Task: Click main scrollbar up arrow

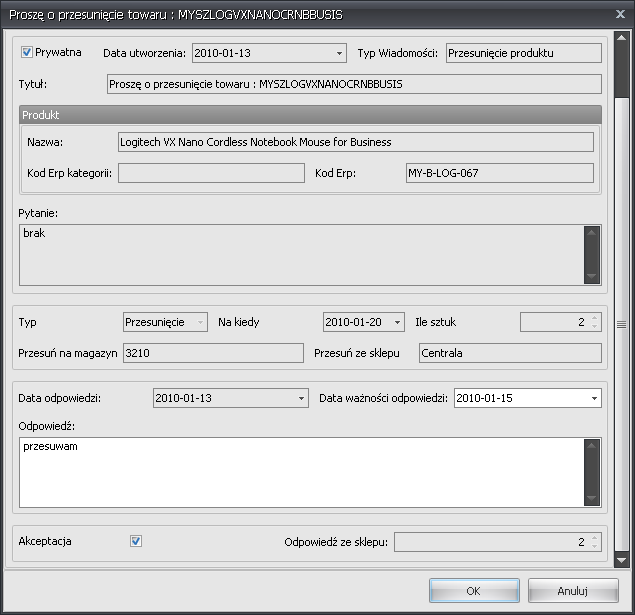Action: click(x=621, y=38)
